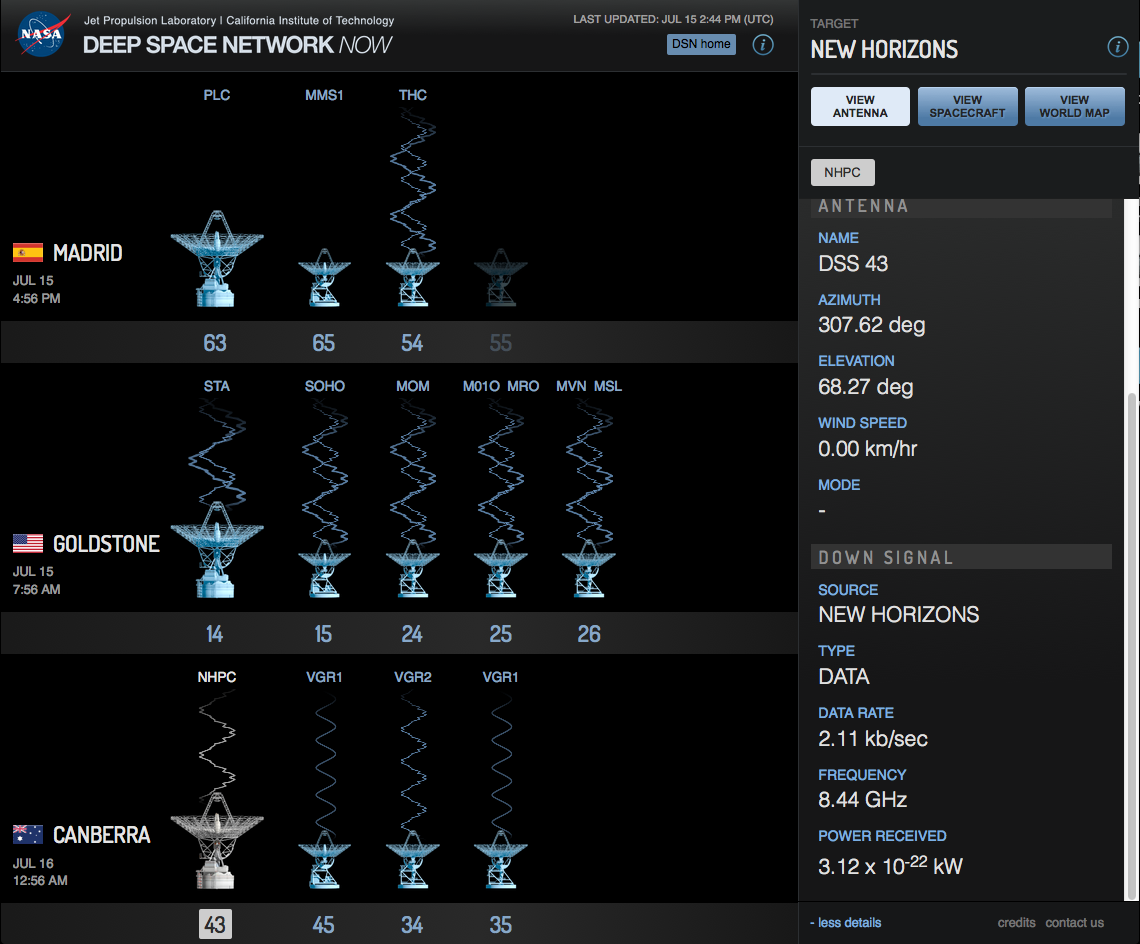This screenshot has width=1140, height=944.
Task: Select the PLC spacecraft label
Action: pyautogui.click(x=217, y=95)
